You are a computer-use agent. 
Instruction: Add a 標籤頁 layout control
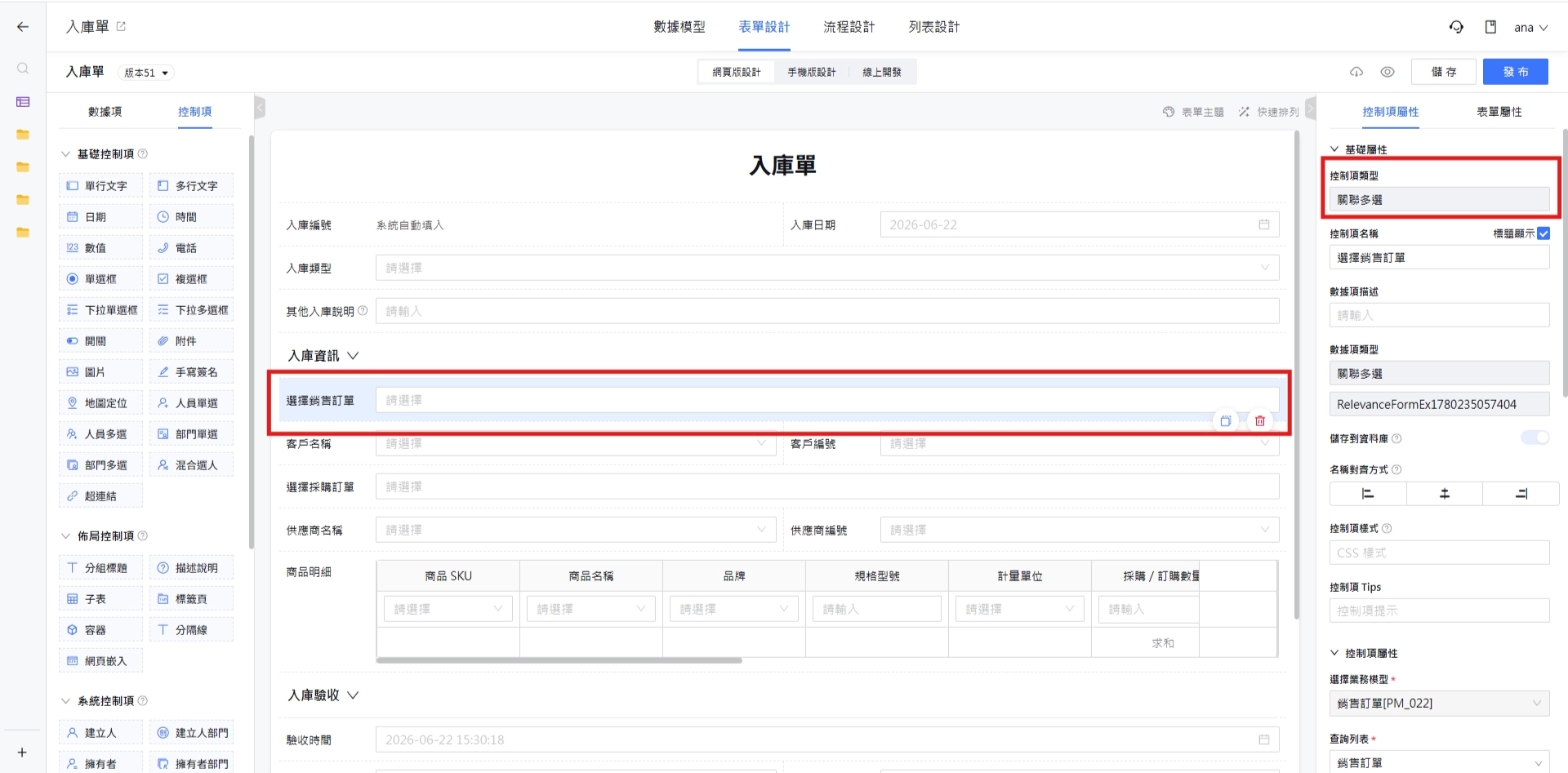pos(191,598)
